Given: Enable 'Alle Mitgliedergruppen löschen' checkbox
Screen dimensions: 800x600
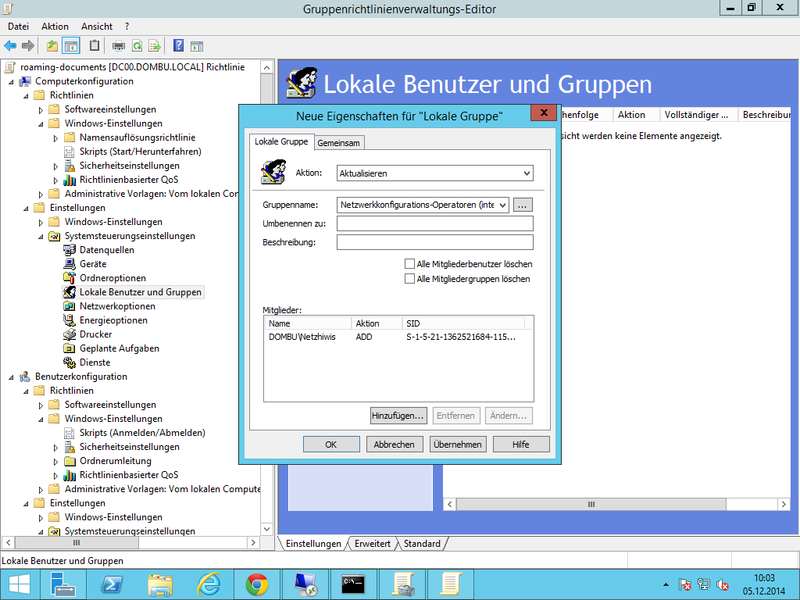Looking at the screenshot, I should (x=409, y=279).
